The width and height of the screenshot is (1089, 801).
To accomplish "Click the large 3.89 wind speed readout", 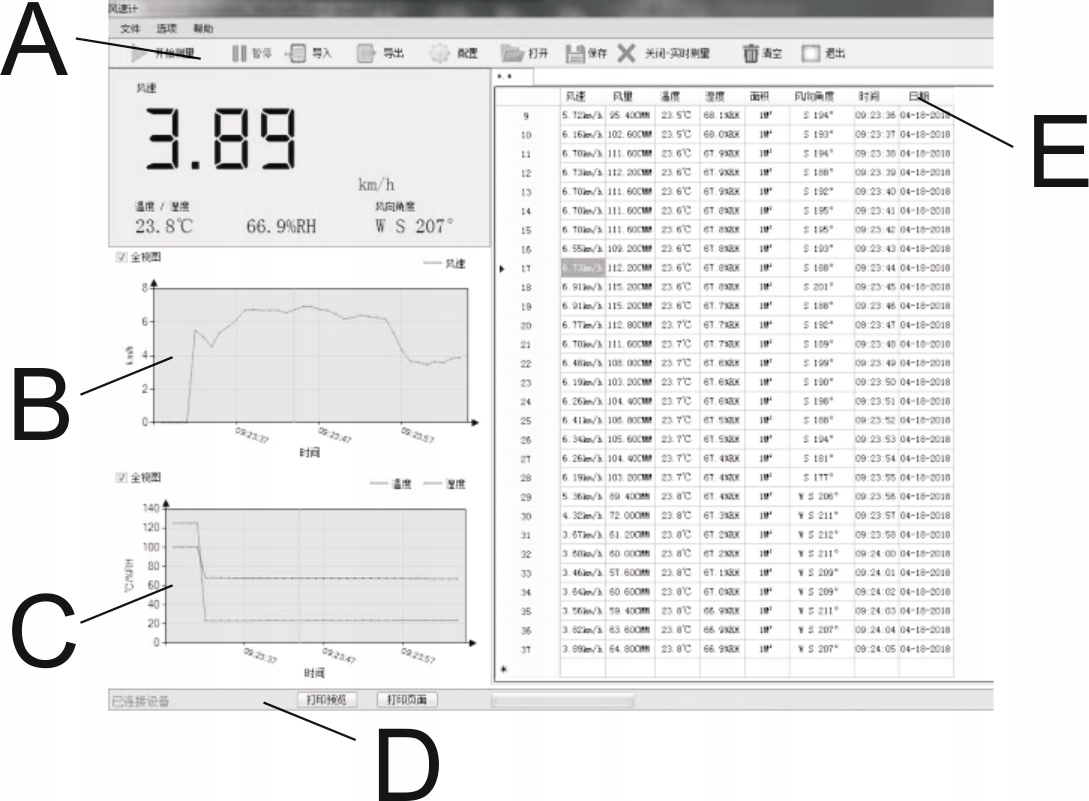I will pos(221,139).
